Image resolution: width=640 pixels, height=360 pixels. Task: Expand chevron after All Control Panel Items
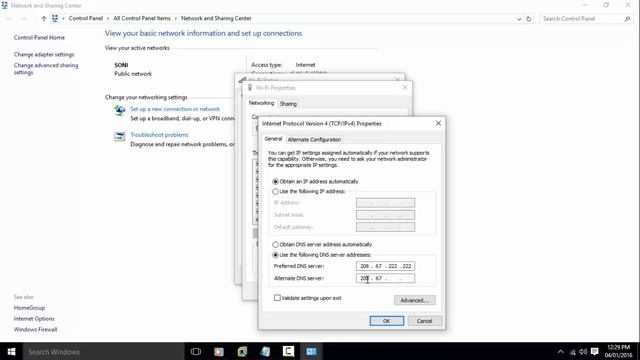point(176,18)
